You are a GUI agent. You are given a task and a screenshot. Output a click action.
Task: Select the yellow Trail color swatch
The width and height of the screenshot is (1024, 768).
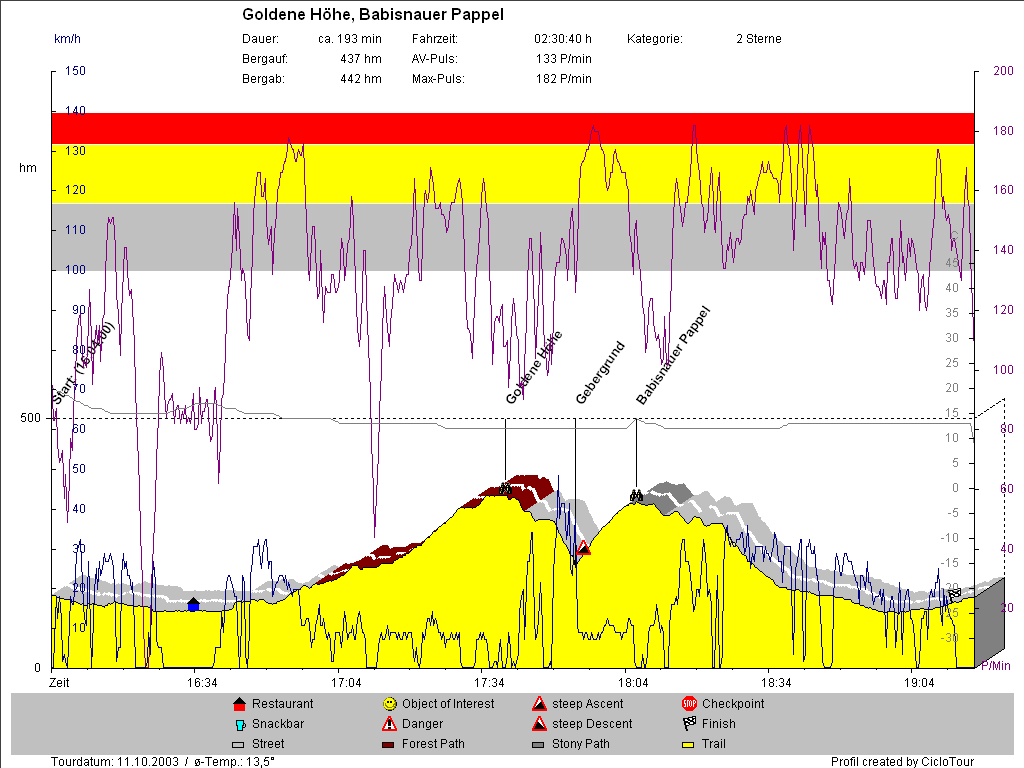pyautogui.click(x=689, y=744)
